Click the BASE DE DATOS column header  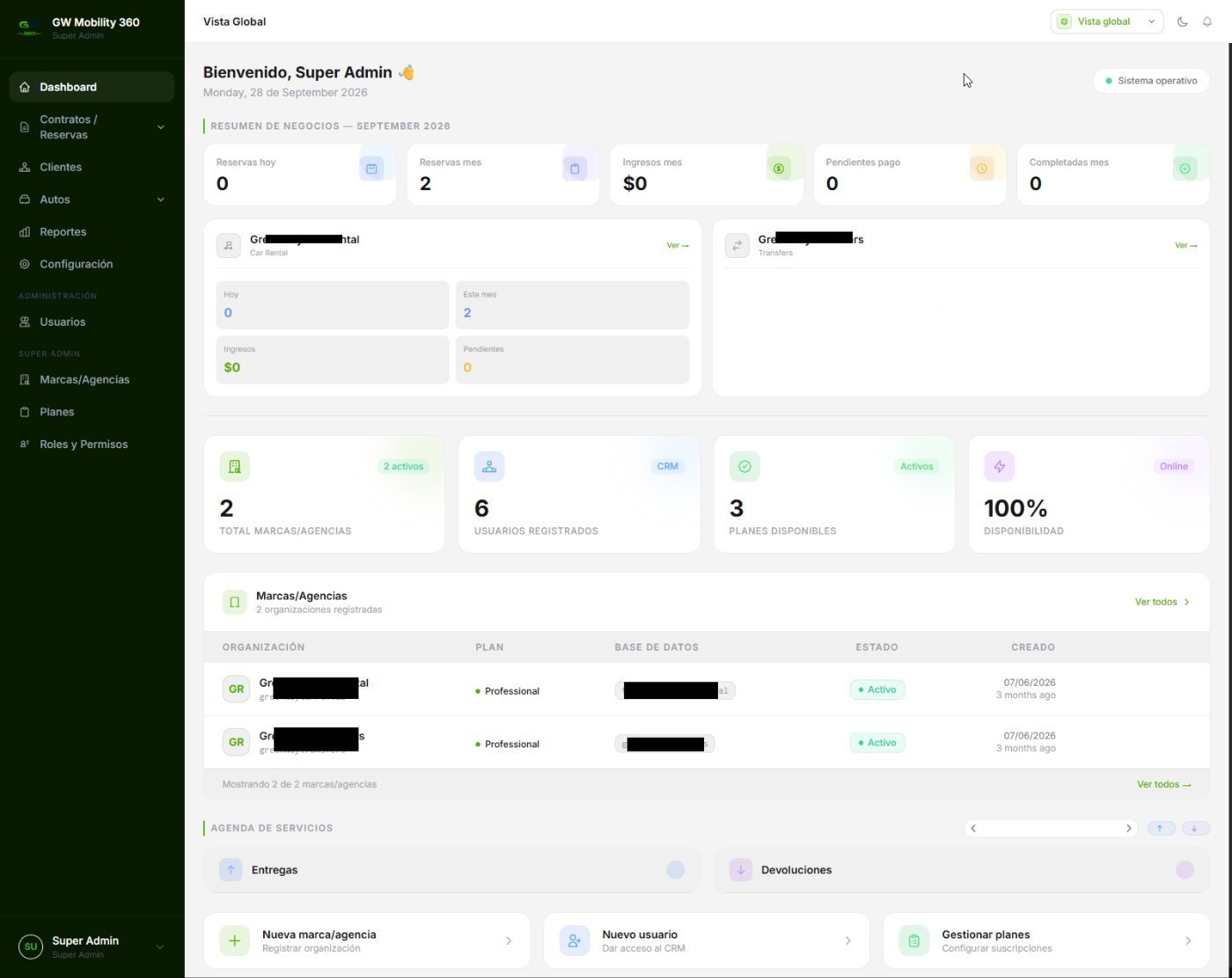(656, 647)
